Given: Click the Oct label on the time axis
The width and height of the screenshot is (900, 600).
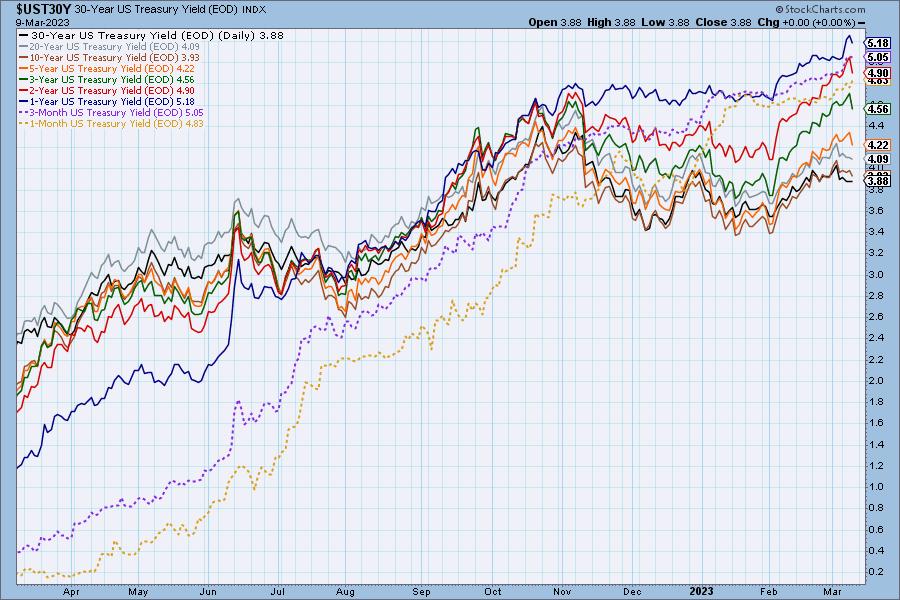Looking at the screenshot, I should coord(492,591).
